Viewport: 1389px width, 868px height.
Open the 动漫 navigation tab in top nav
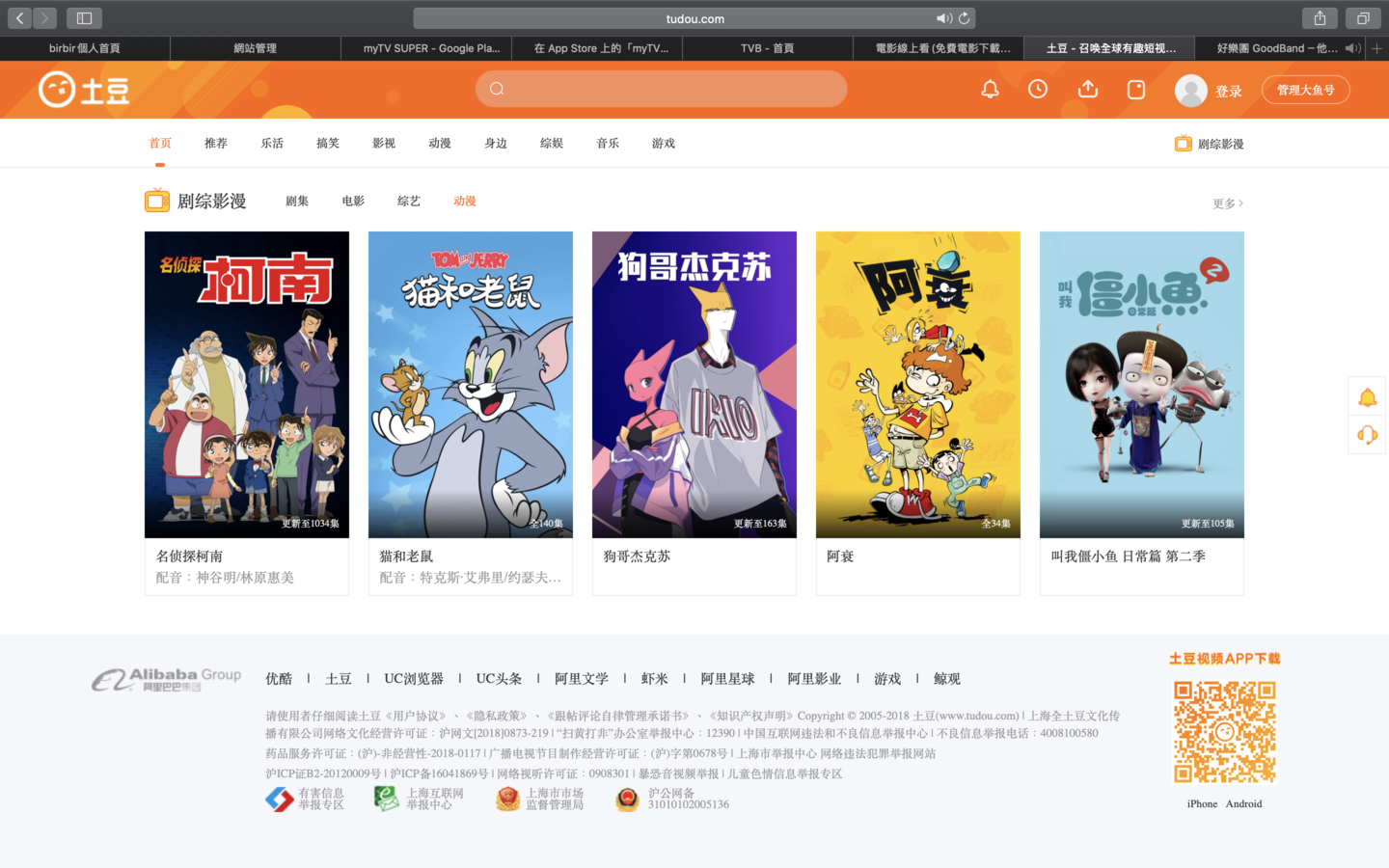coord(440,143)
